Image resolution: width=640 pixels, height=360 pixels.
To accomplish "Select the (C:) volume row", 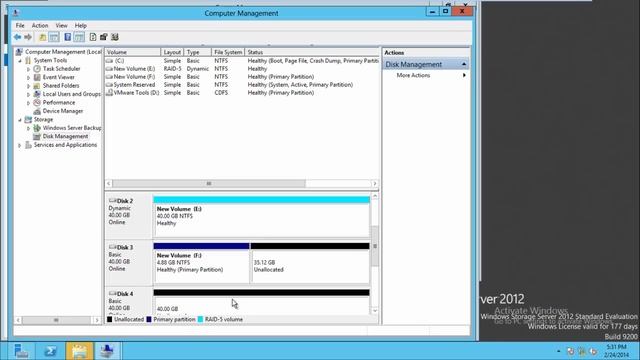I will (242, 60).
